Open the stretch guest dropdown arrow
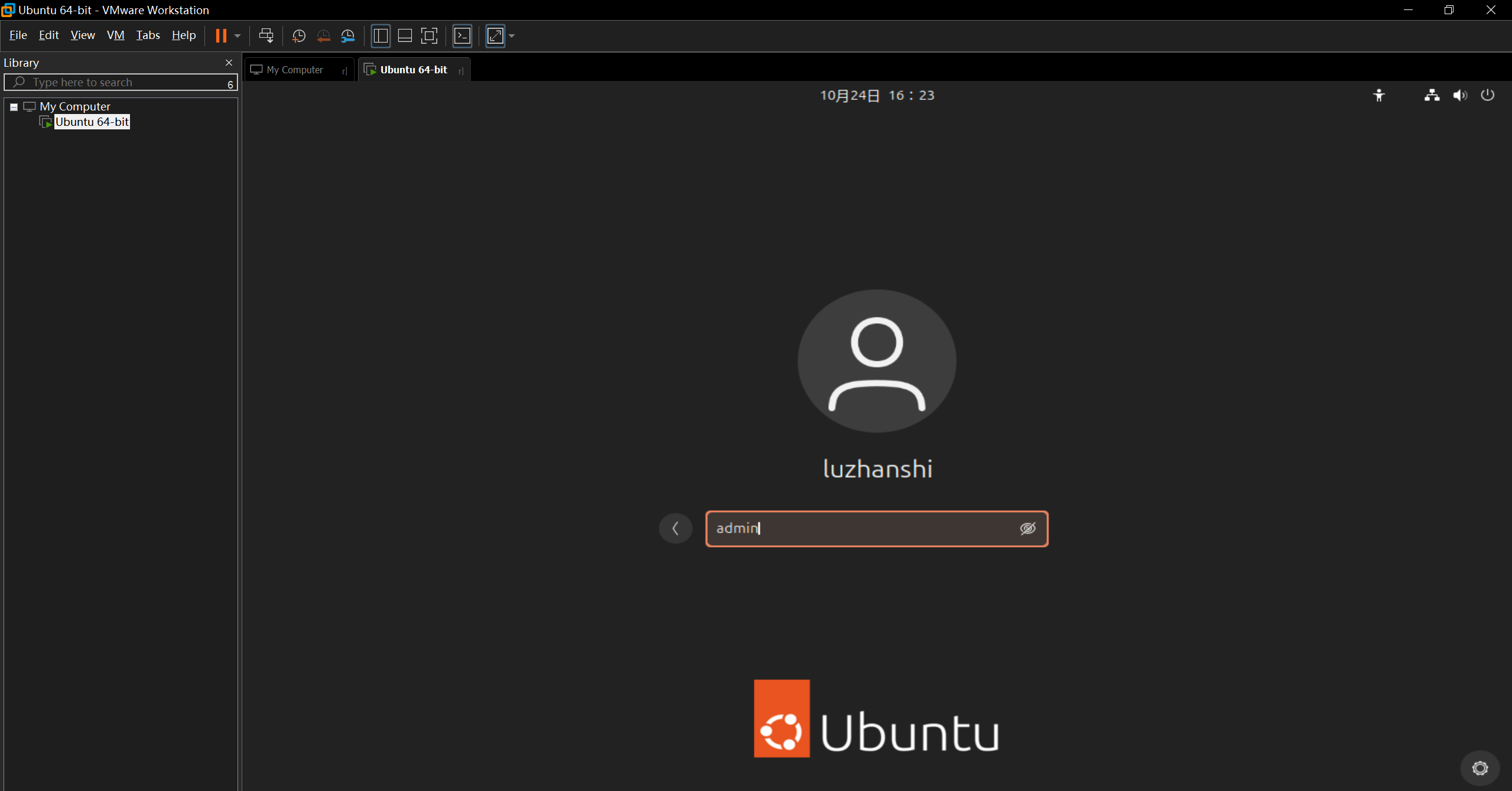Screen dimensions: 1512x791 [x=512, y=36]
